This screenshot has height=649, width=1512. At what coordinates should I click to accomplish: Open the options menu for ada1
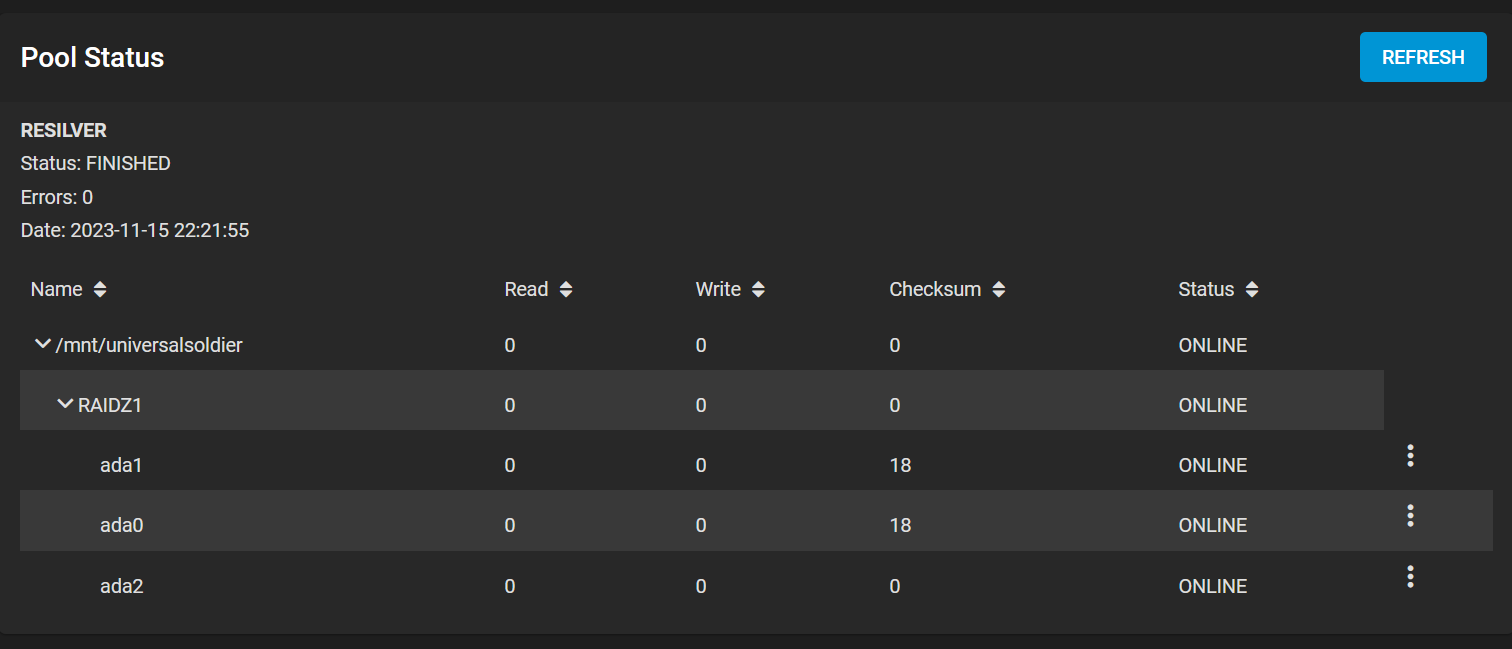click(1410, 456)
